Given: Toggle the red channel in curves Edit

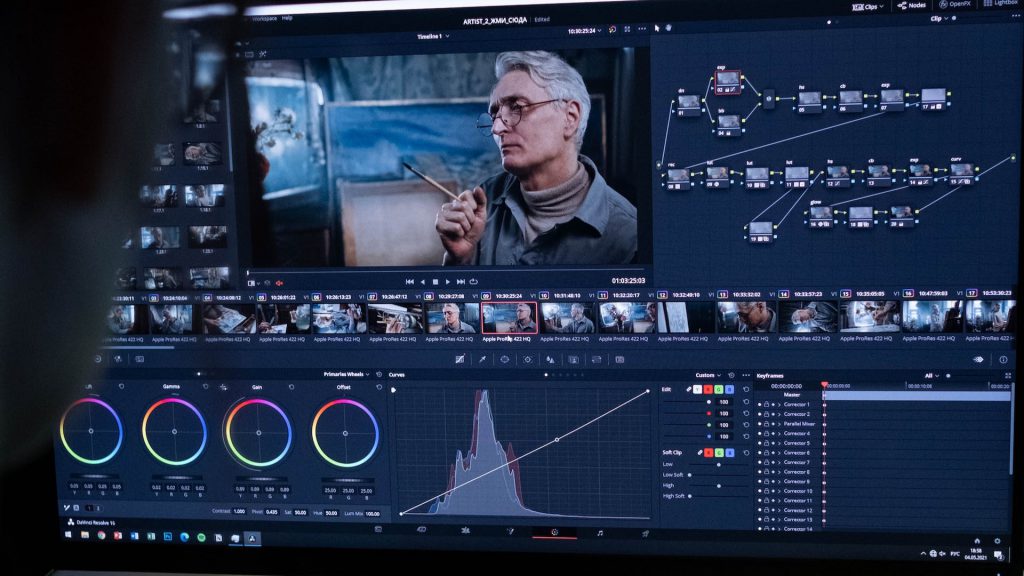Looking at the screenshot, I should coord(708,389).
